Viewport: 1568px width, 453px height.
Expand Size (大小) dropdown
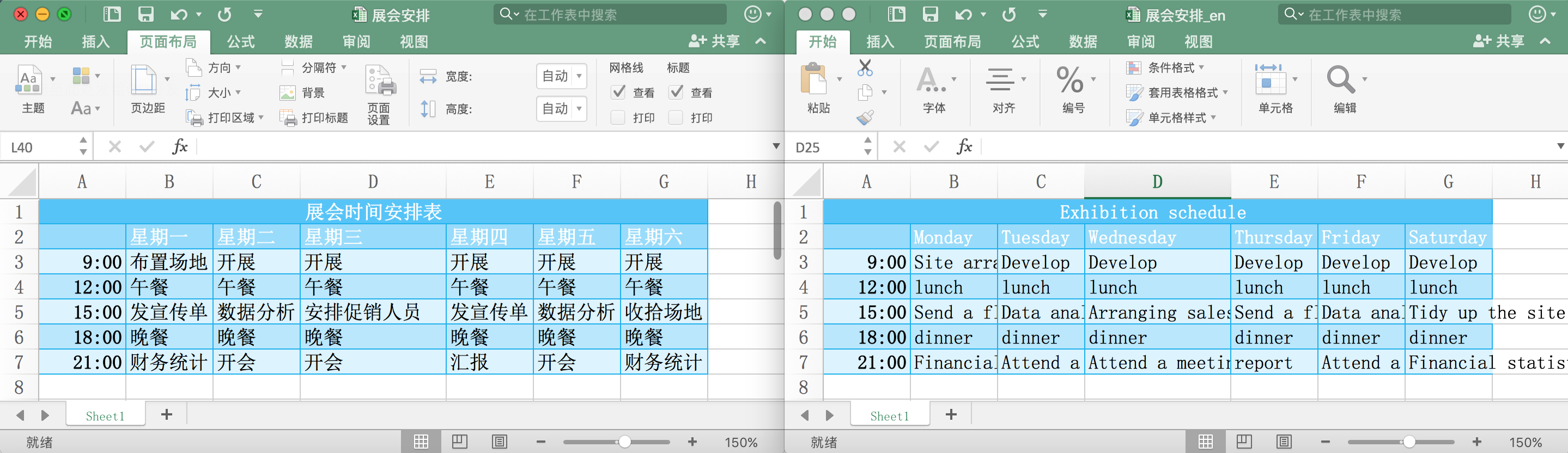[x=238, y=93]
